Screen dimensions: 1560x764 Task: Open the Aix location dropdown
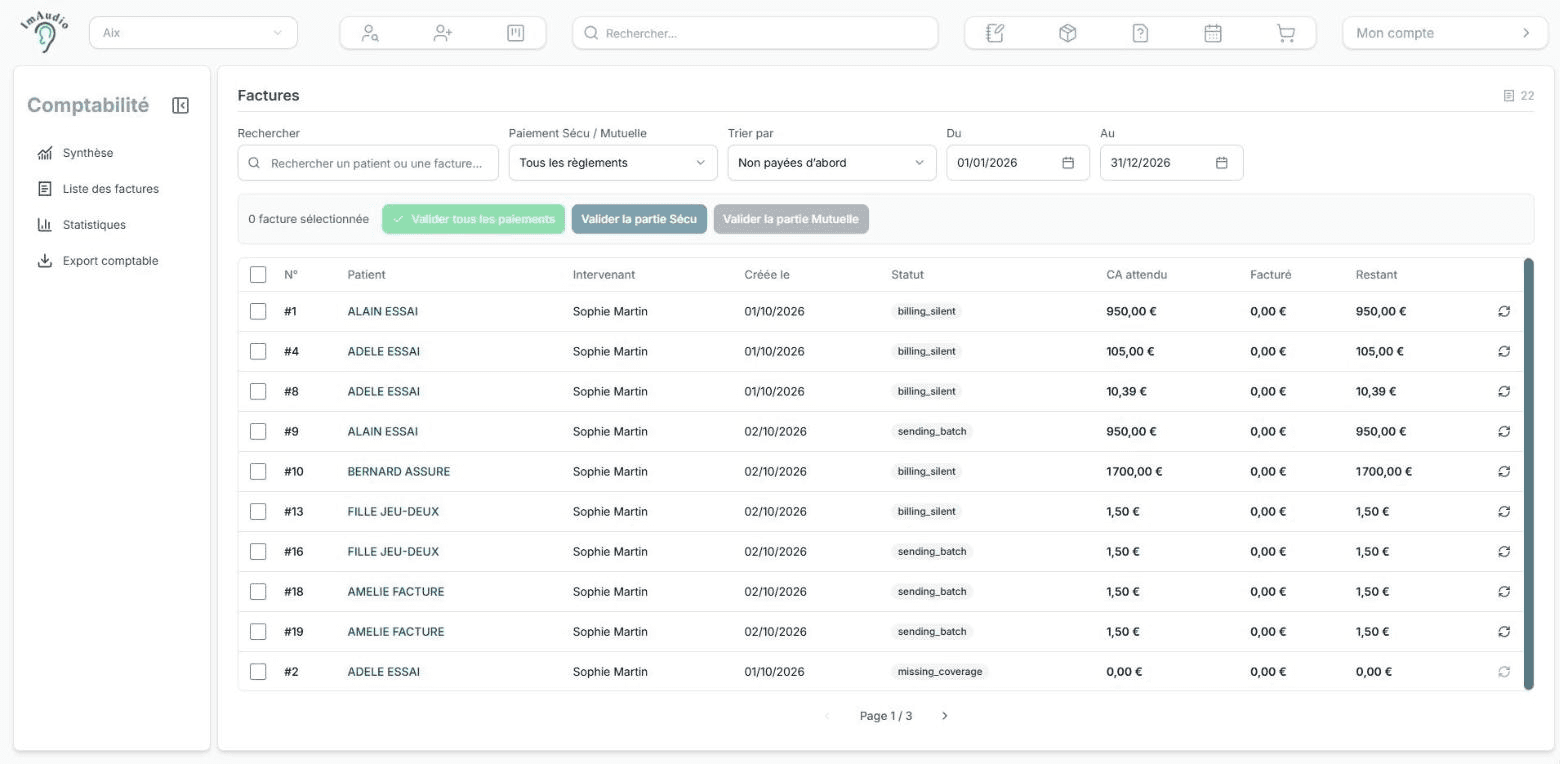[x=193, y=33]
